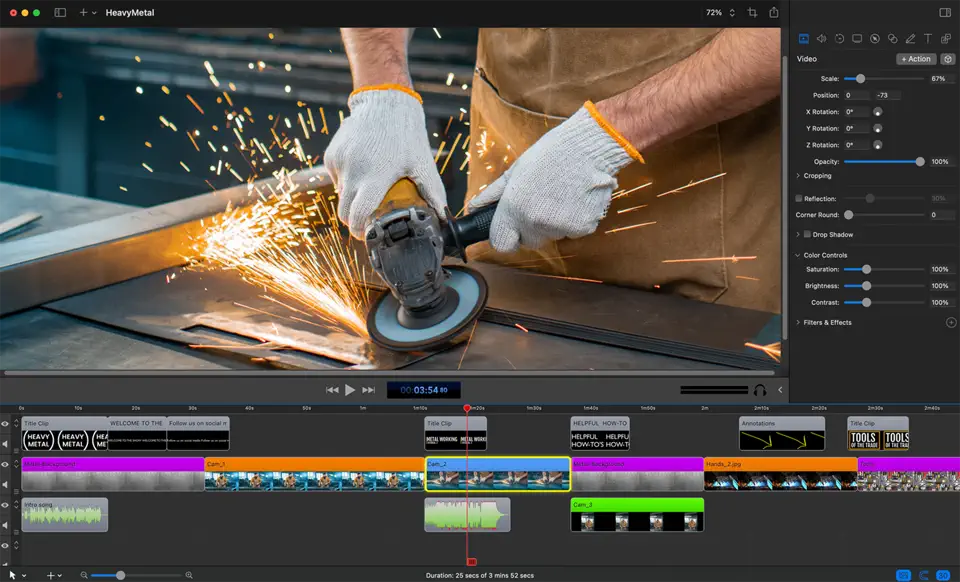Zoom out the timeline with magnifier
The image size is (960, 582).
coord(84,575)
